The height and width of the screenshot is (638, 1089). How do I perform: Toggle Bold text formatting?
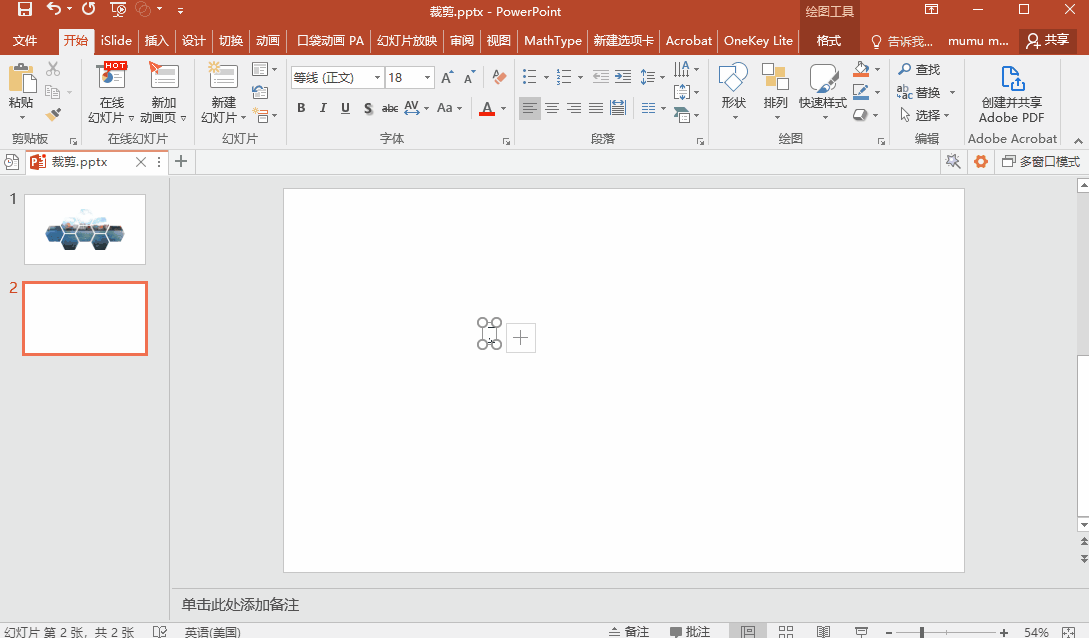[301, 108]
